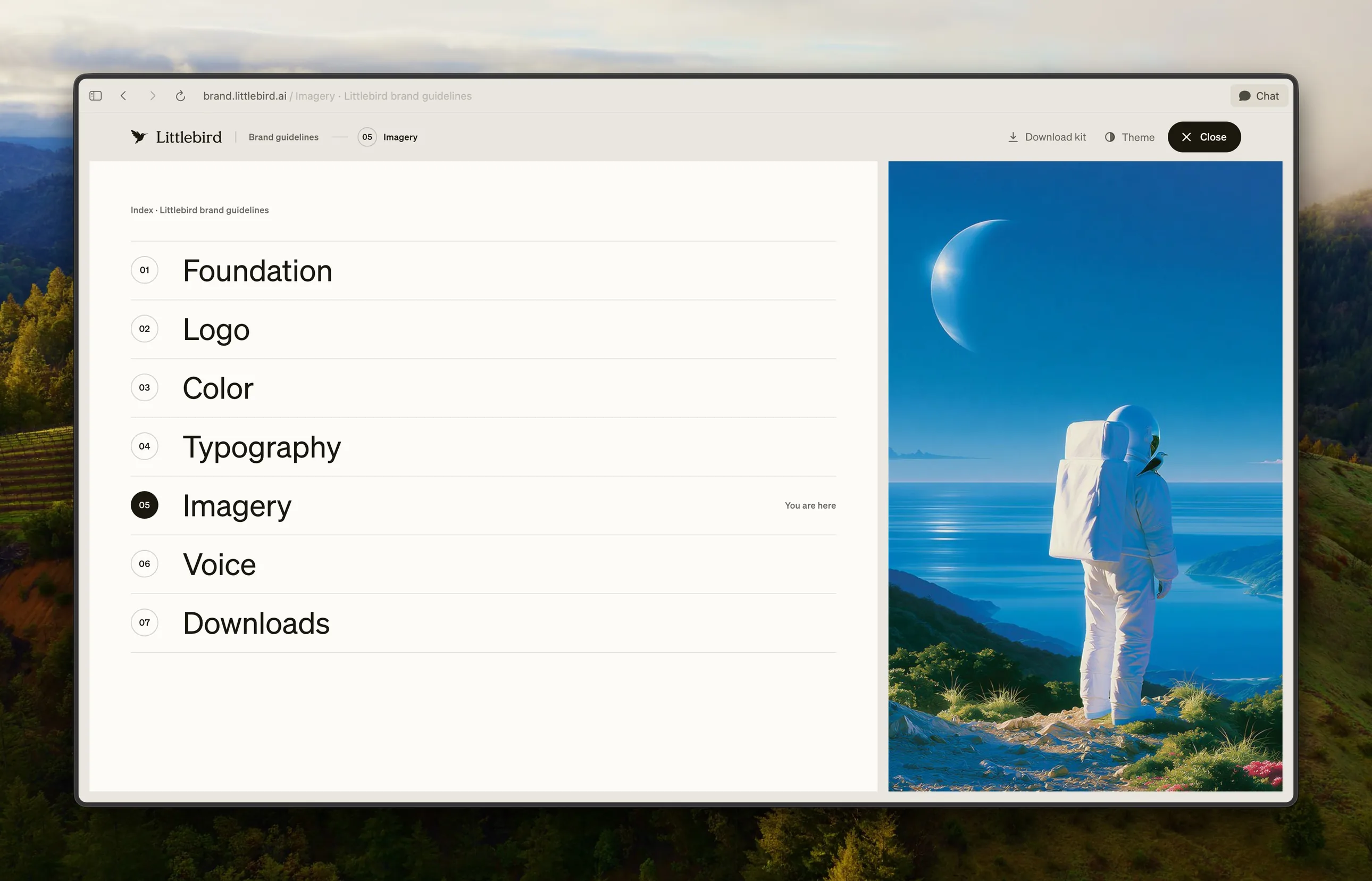
Task: Open the Chat panel
Action: tap(1259, 96)
